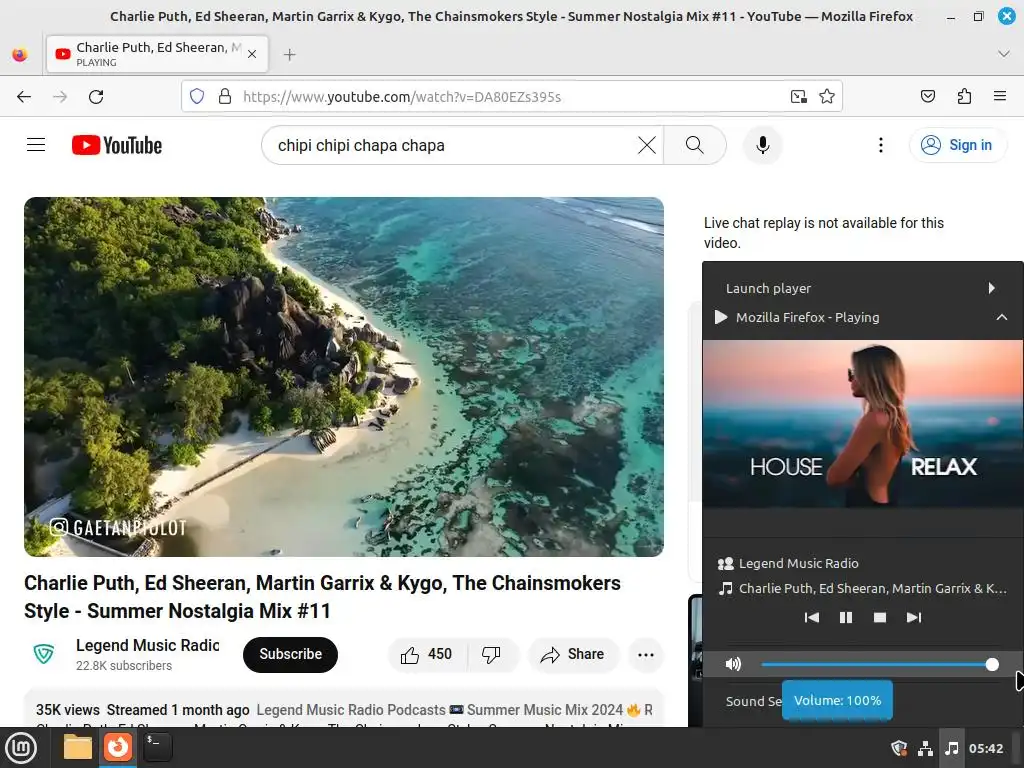This screenshot has width=1024, height=768.
Task: Click the Legend Music Radio channel avatar
Action: 44,654
